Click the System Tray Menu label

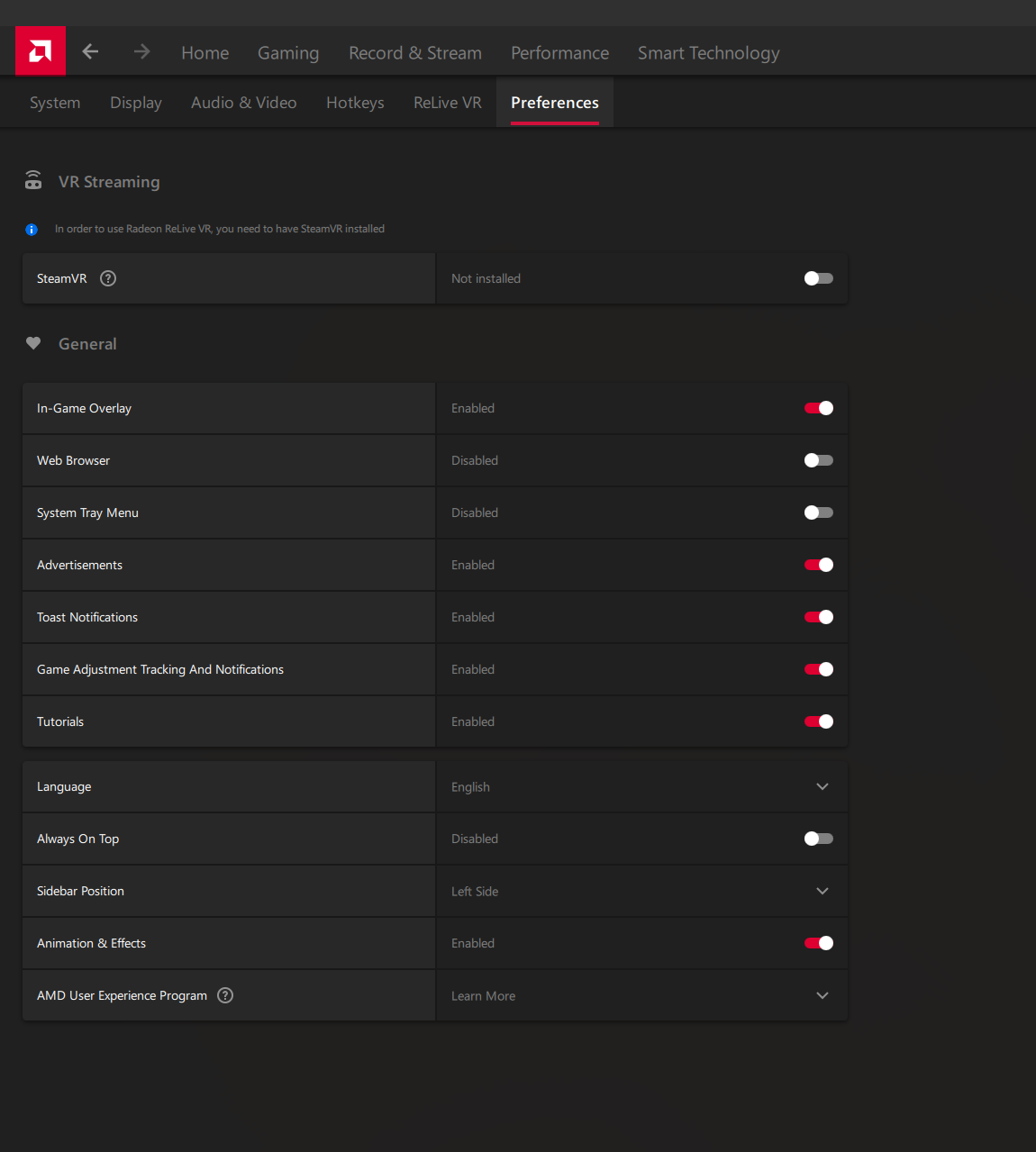point(87,513)
